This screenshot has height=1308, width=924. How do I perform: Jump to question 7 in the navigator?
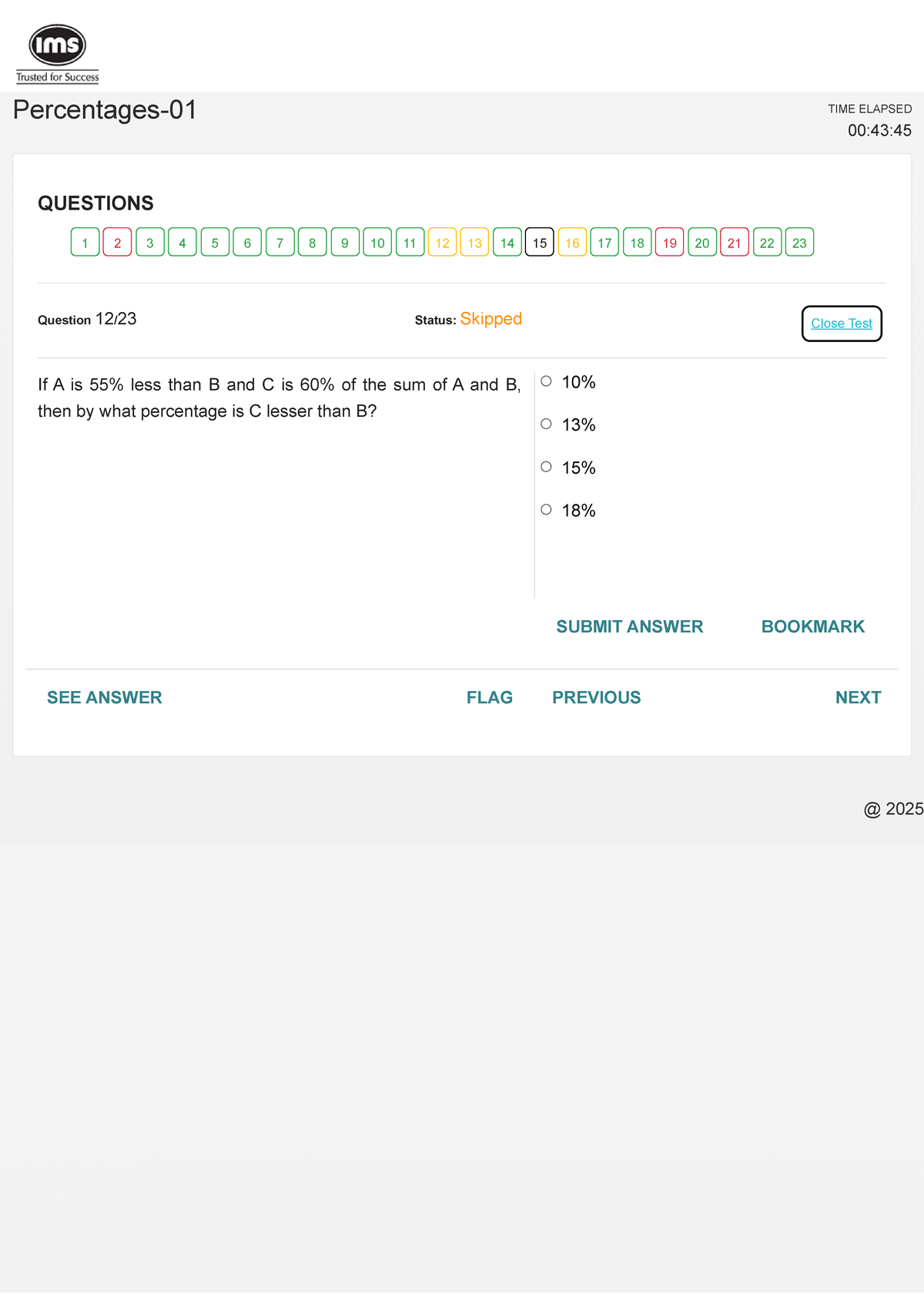click(280, 243)
